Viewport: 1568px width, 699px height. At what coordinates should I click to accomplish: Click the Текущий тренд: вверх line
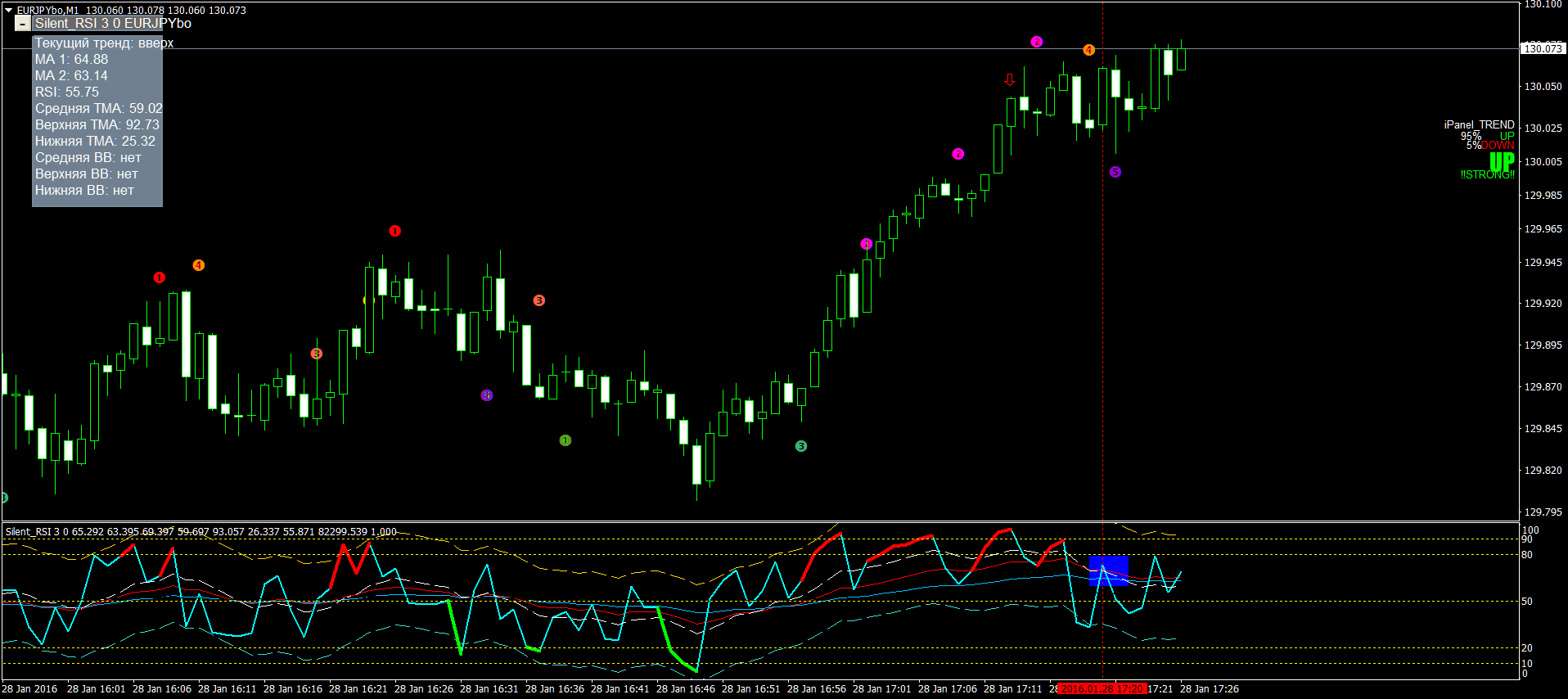pos(104,43)
